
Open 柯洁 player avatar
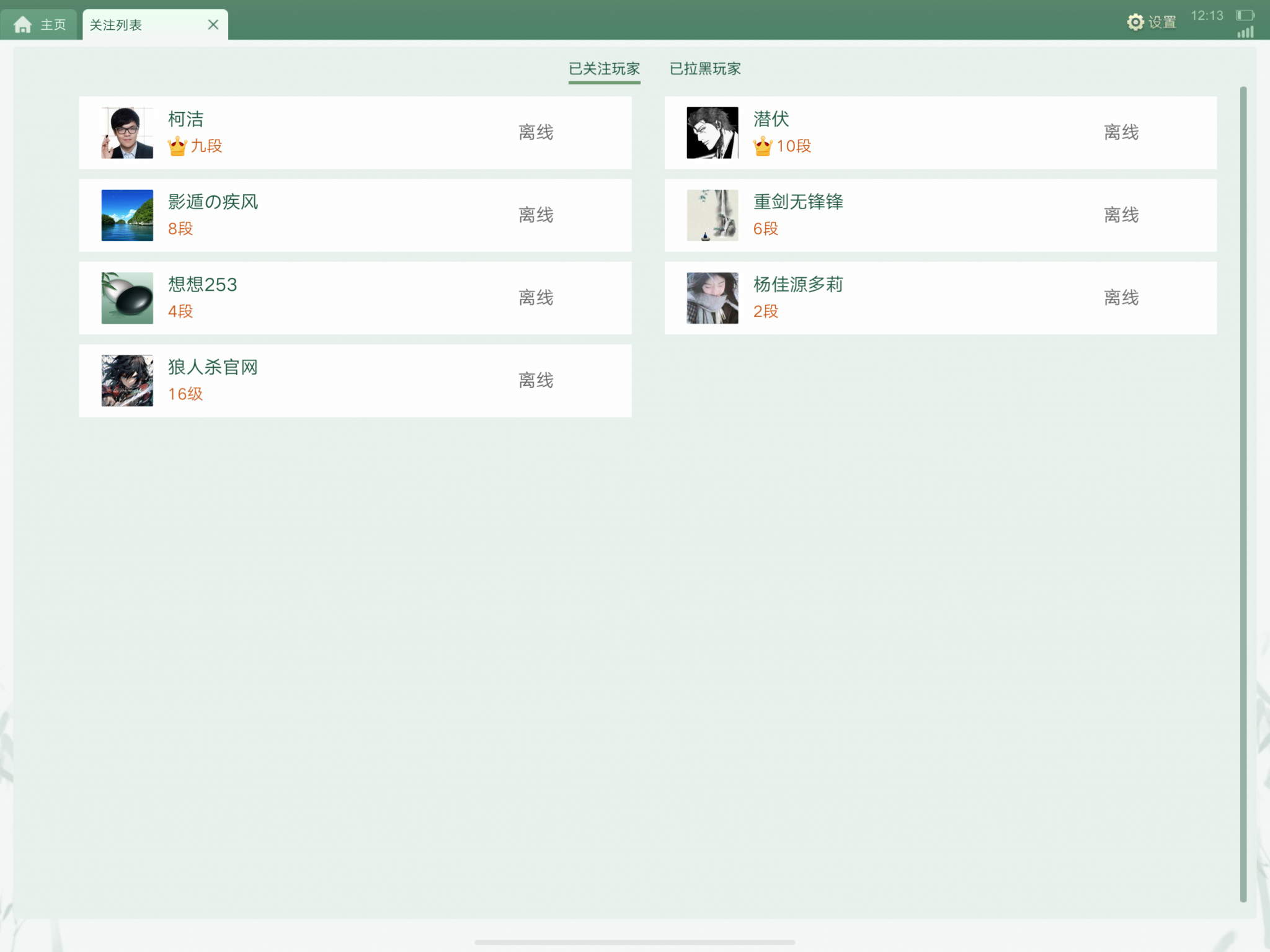point(127,133)
